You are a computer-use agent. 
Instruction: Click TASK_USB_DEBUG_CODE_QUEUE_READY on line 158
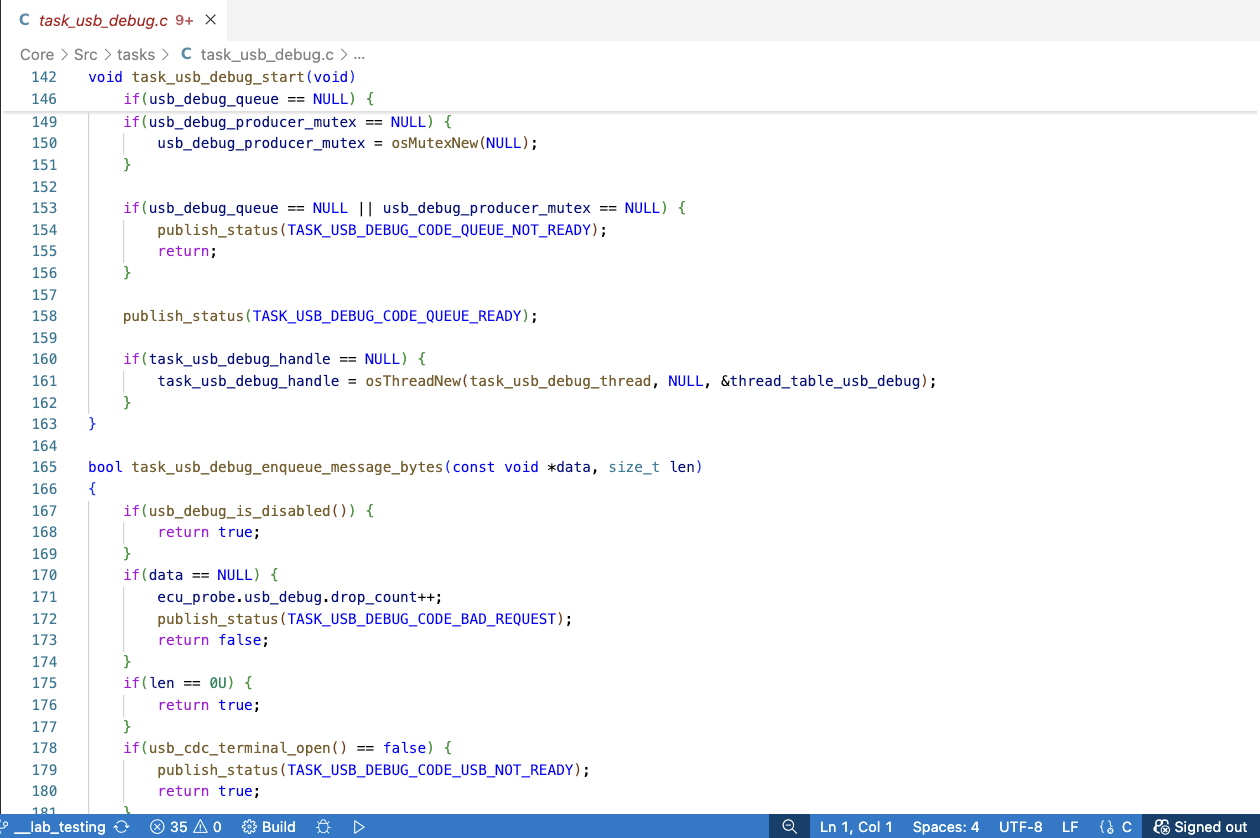pos(387,316)
